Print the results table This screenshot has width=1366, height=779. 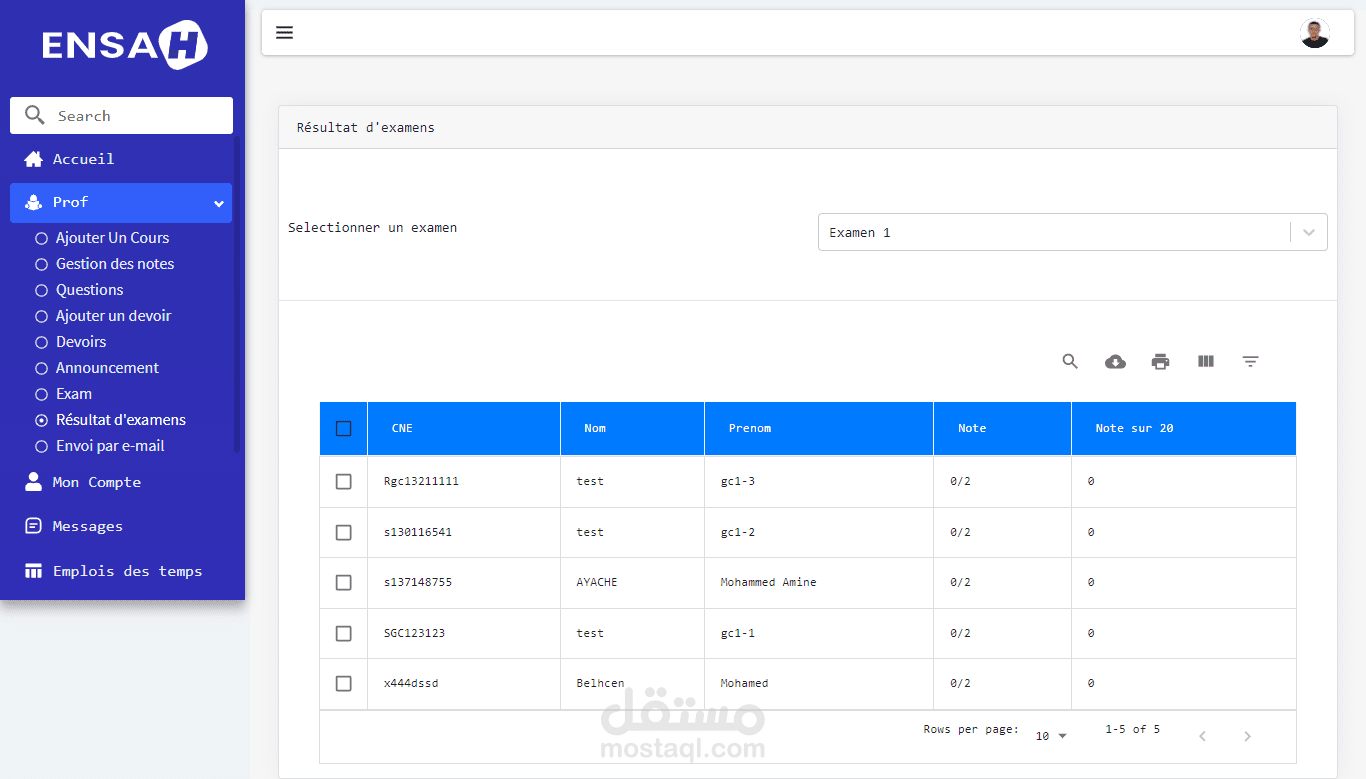(x=1160, y=362)
